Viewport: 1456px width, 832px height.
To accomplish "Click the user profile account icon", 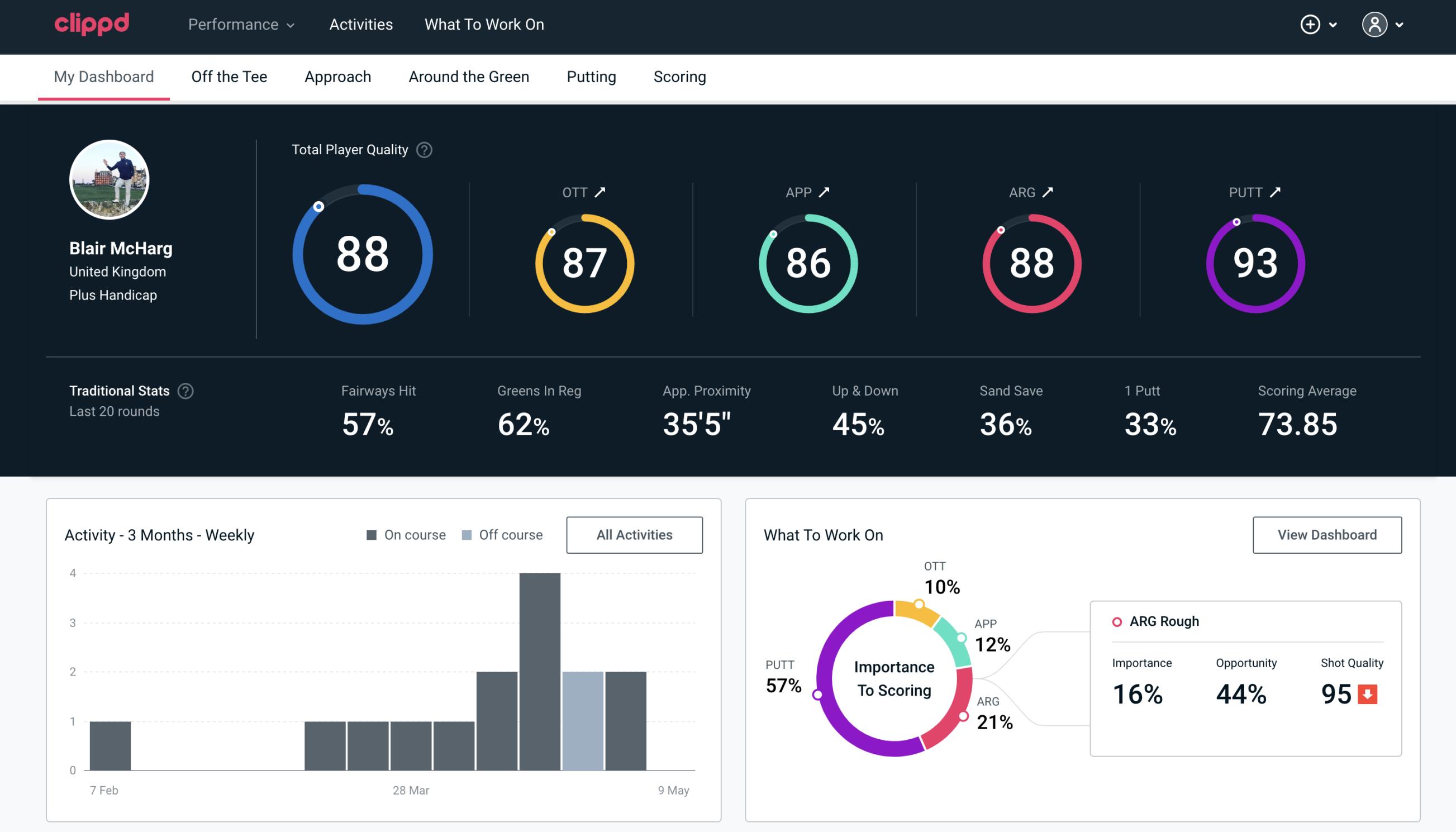I will 1375,24.
